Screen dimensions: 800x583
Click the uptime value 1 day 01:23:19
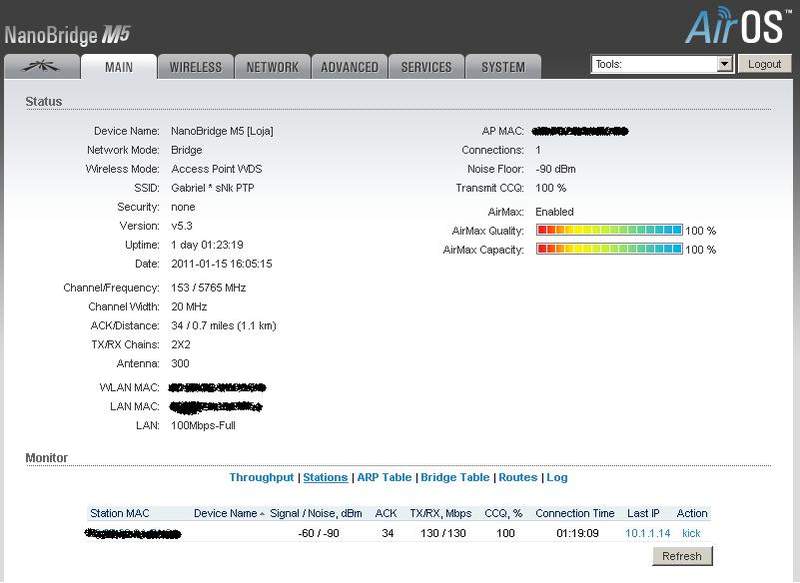(x=207, y=245)
